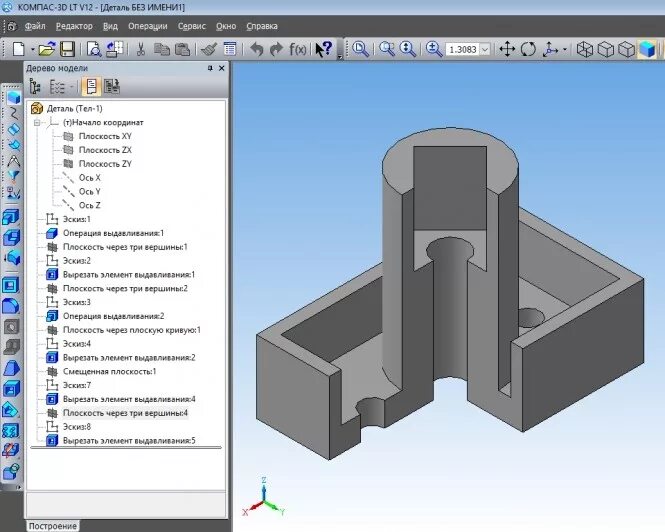
Task: Undo the last action arrow
Action: [257, 49]
